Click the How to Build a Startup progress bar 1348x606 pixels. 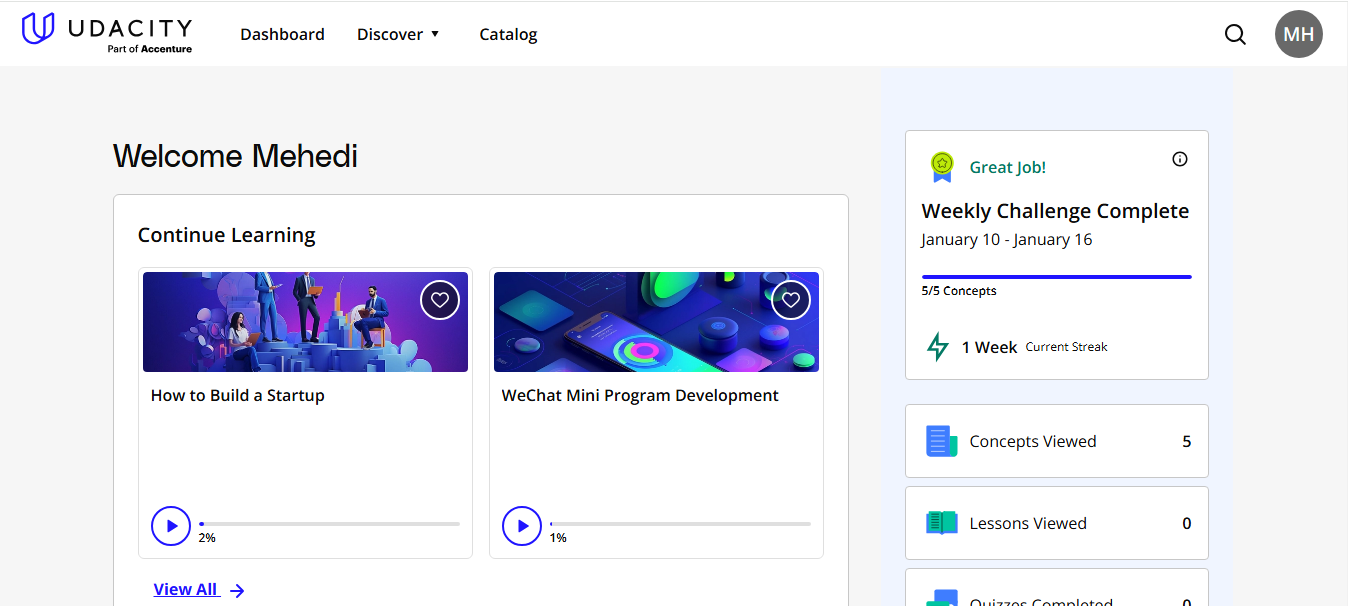click(x=330, y=523)
